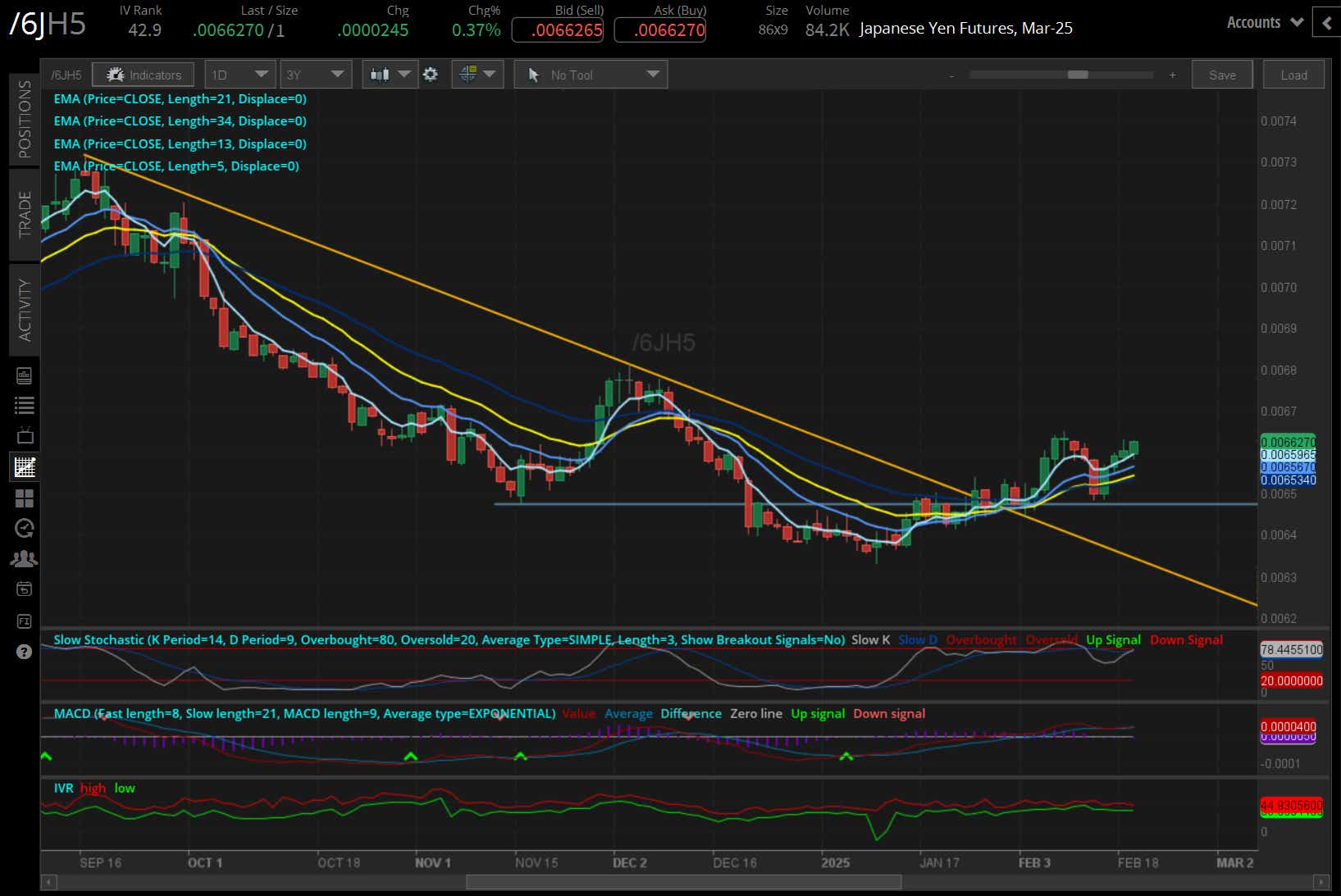Click the Last / Size value .0066270 / 1
Screen dimensions: 1341x896
[239, 30]
